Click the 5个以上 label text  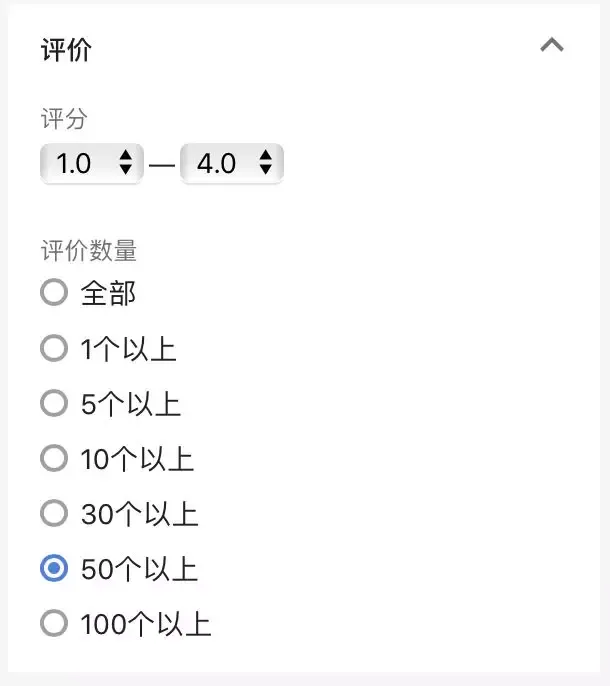pyautogui.click(x=131, y=404)
